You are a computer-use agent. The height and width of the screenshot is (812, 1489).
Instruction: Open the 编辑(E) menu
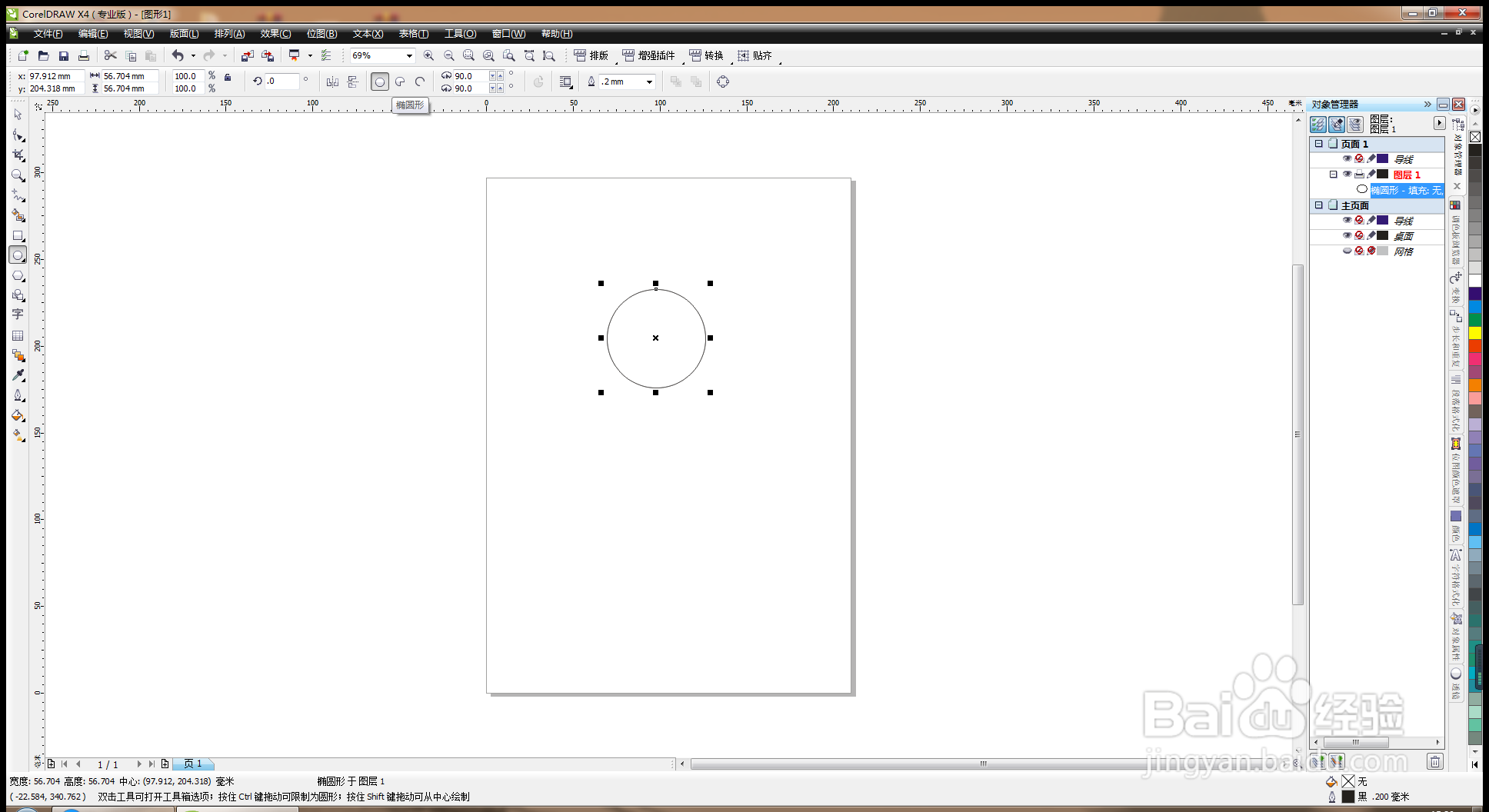point(92,34)
